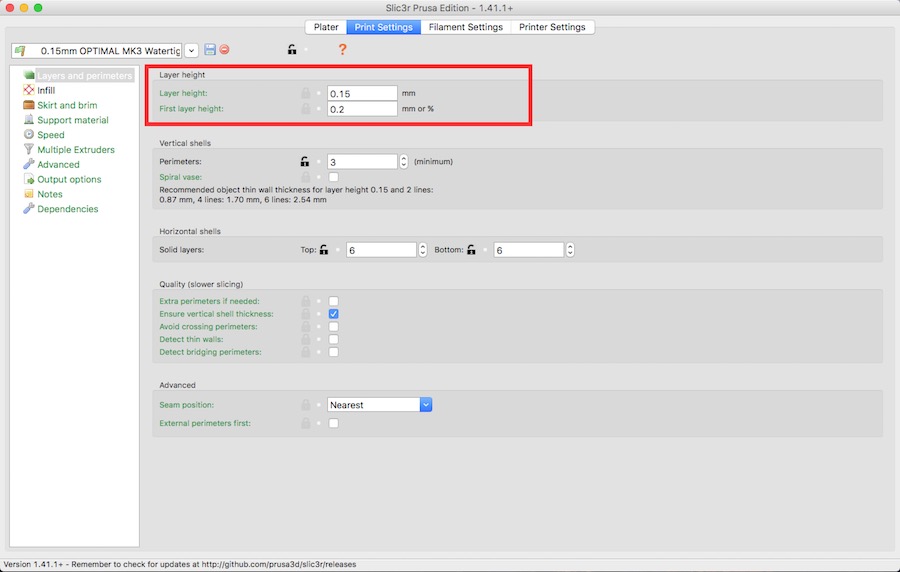Screen dimensions: 900x572
Task: Click the lock icon for Detect bridging perimeters
Action: 305,352
